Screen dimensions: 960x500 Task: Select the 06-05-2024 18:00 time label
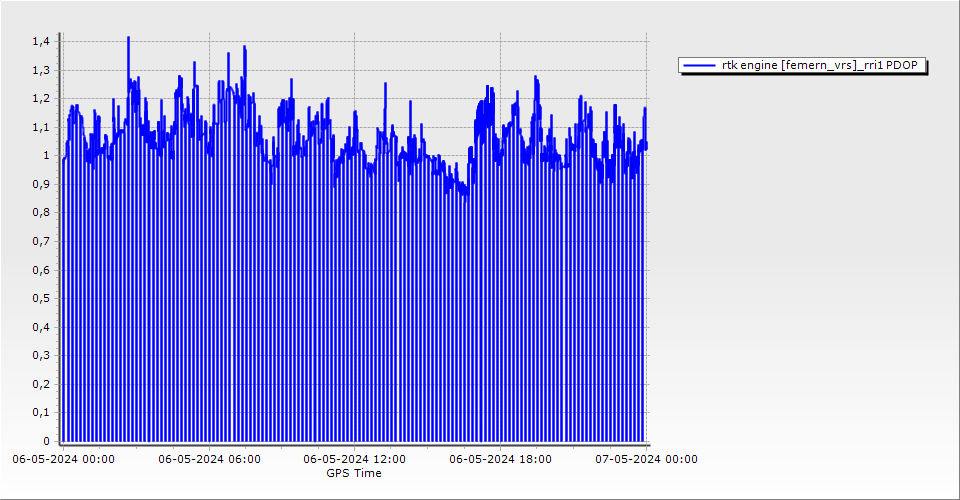click(500, 459)
